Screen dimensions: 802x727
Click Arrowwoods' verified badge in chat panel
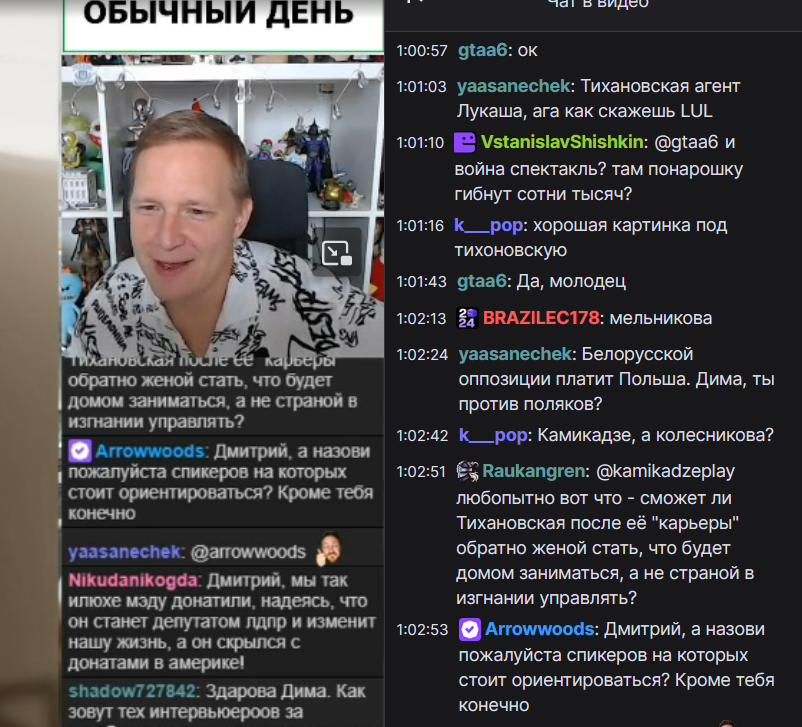point(470,630)
